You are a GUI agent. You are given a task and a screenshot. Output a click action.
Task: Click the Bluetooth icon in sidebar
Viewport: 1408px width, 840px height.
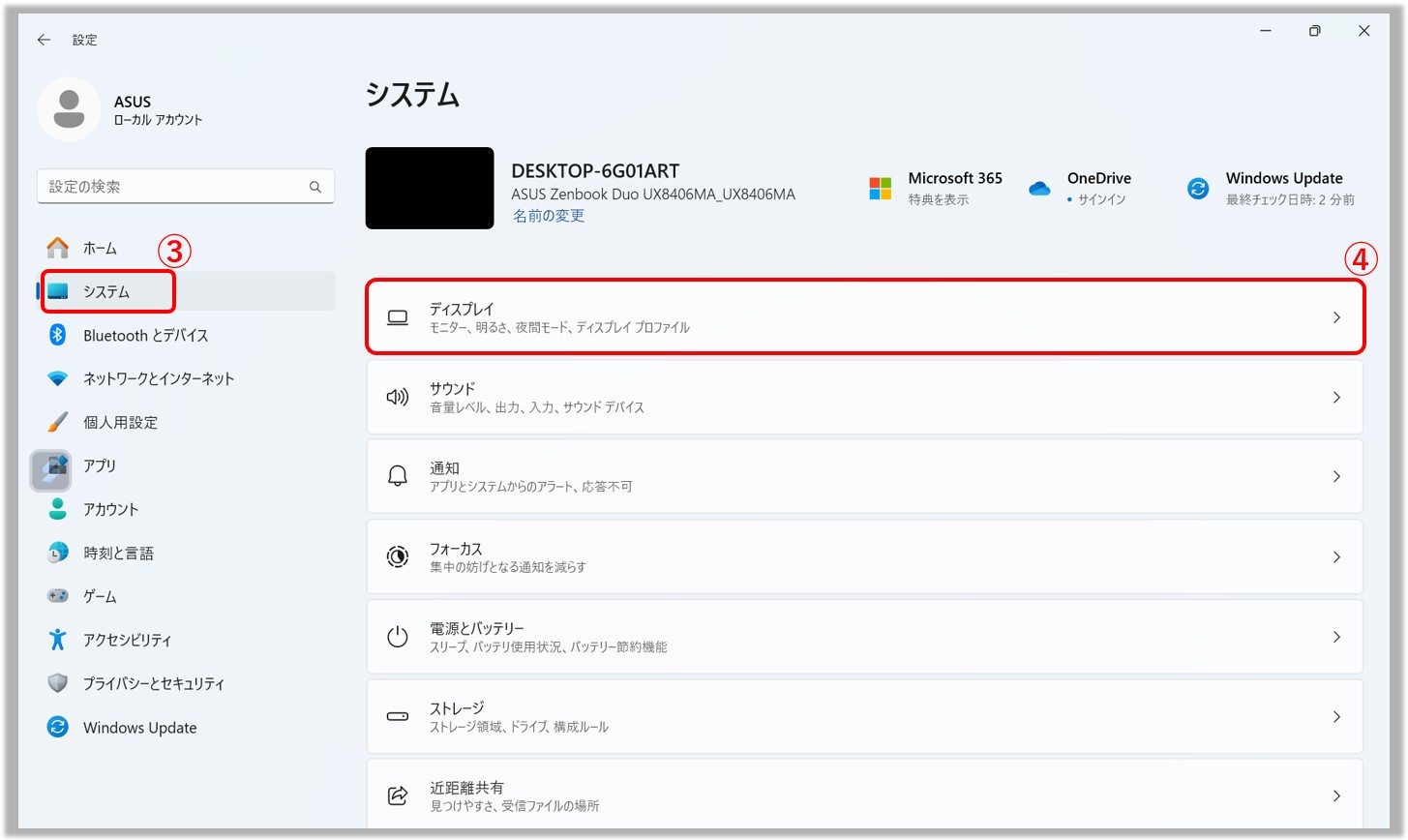click(x=58, y=335)
